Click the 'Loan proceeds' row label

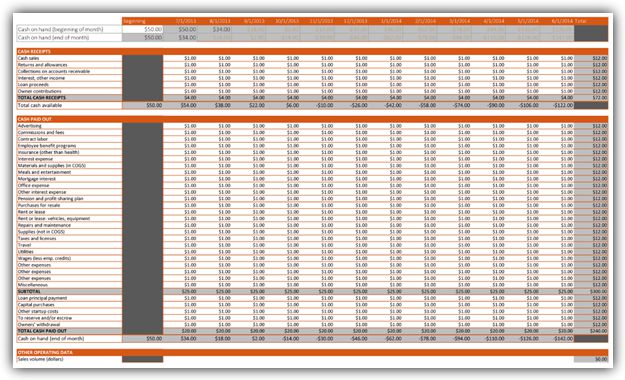click(33, 85)
